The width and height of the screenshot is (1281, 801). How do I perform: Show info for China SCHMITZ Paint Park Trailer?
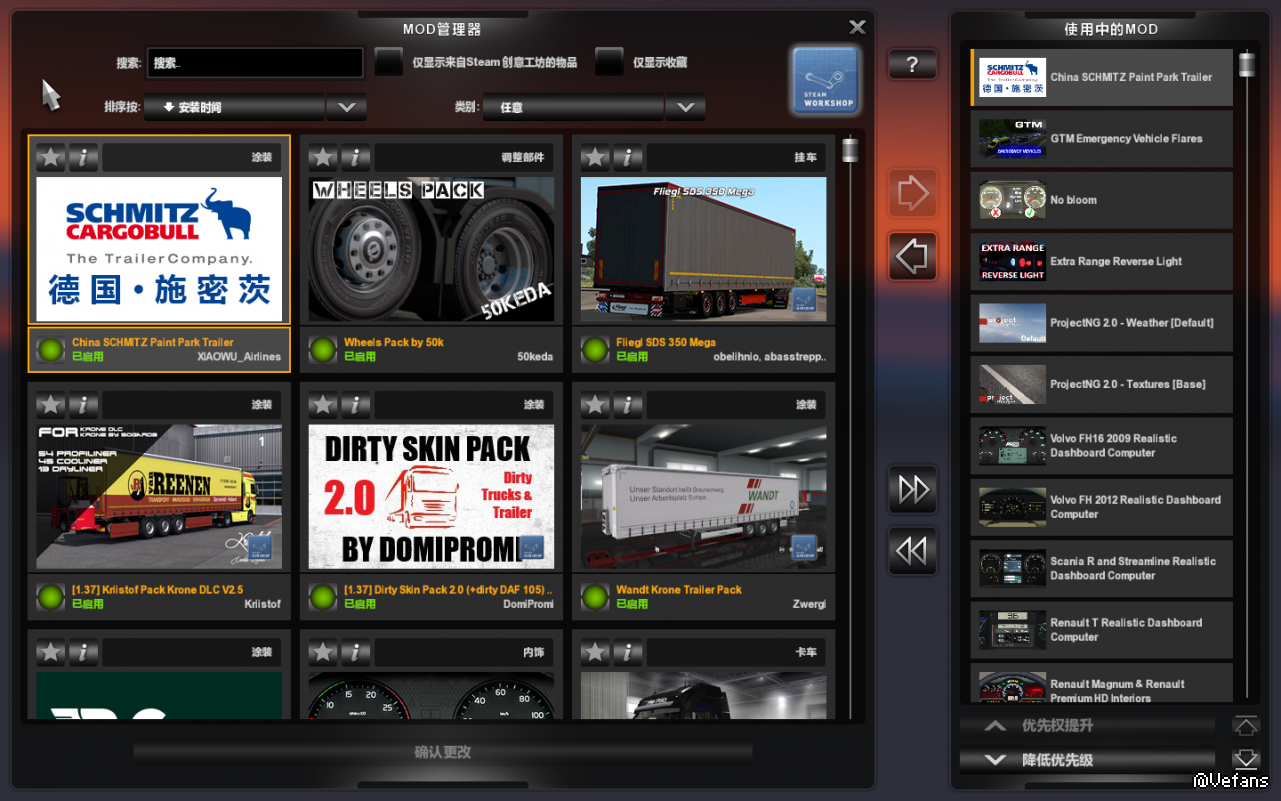(83, 157)
